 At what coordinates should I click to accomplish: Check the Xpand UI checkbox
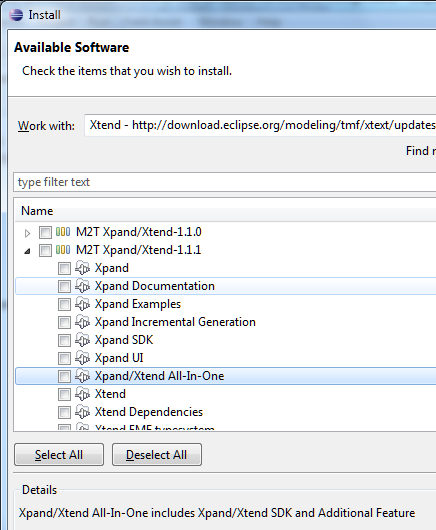click(x=64, y=359)
